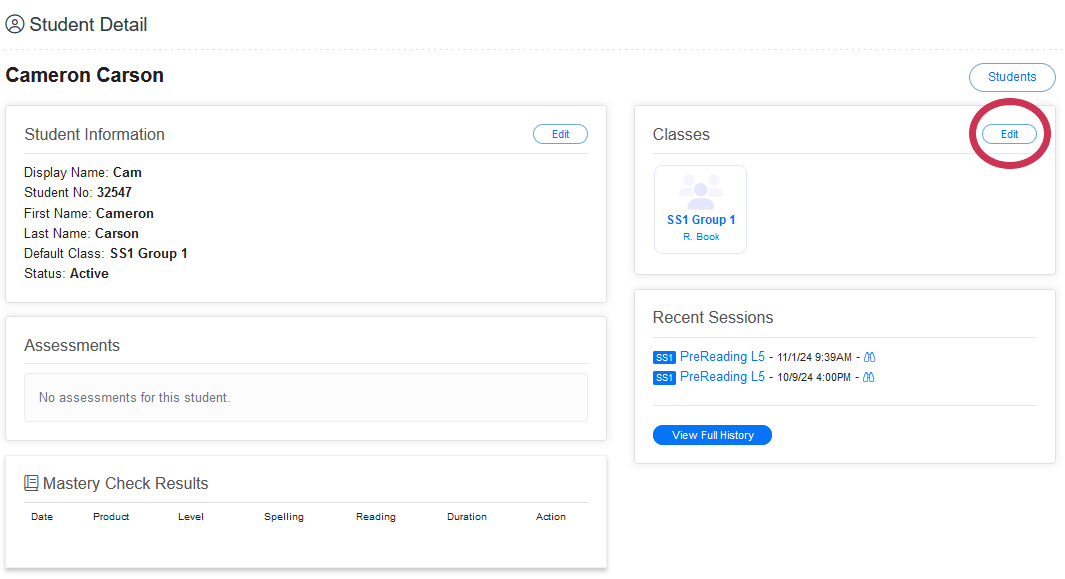Click the group icon above SS1 Group 1
This screenshot has height=579, width=1065.
[x=700, y=190]
